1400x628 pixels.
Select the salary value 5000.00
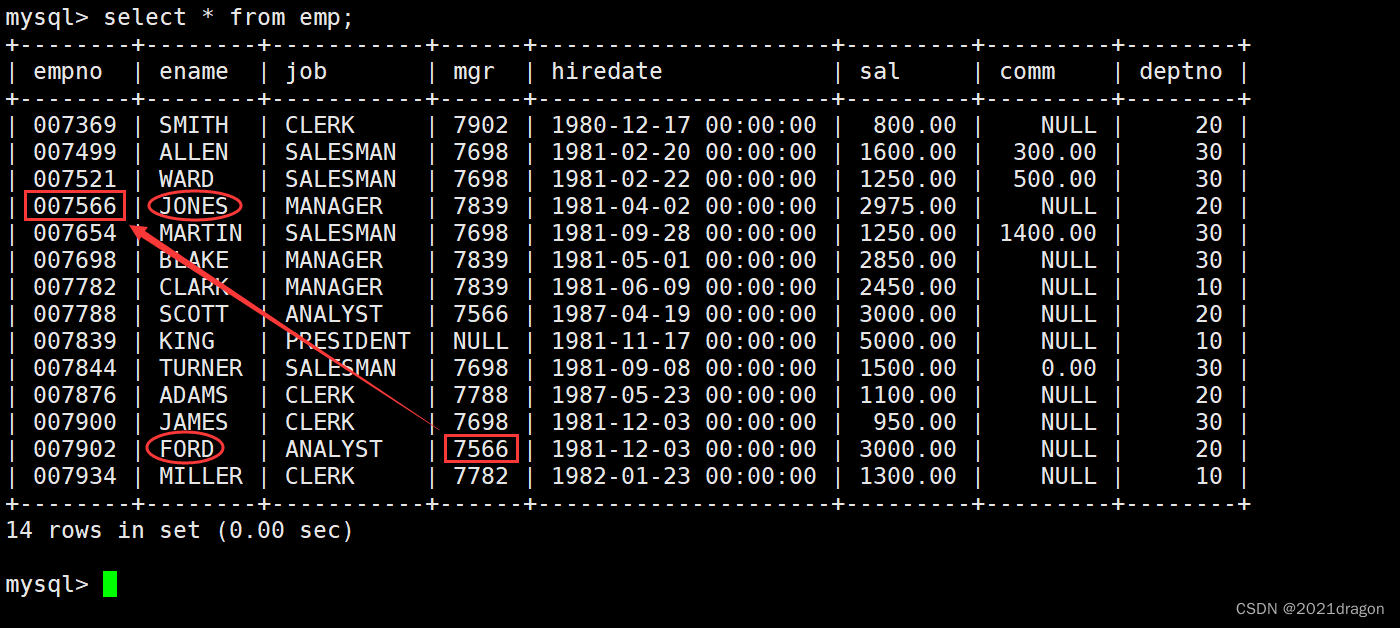(907, 341)
